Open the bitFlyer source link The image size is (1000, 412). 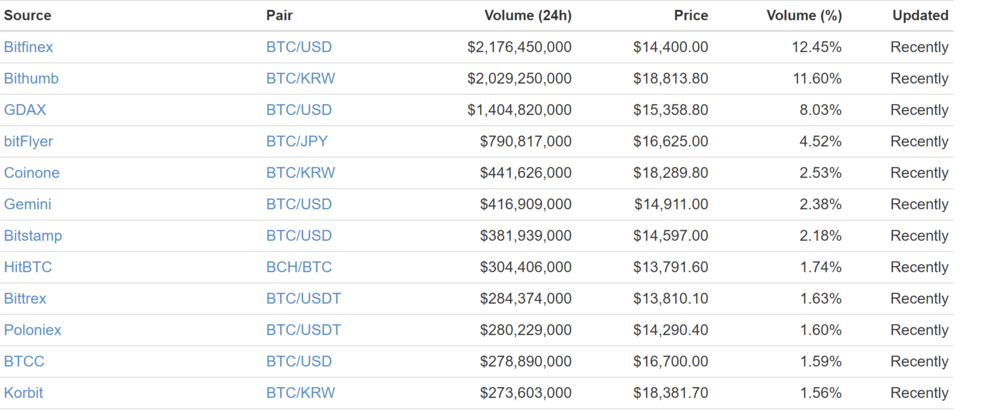click(28, 142)
